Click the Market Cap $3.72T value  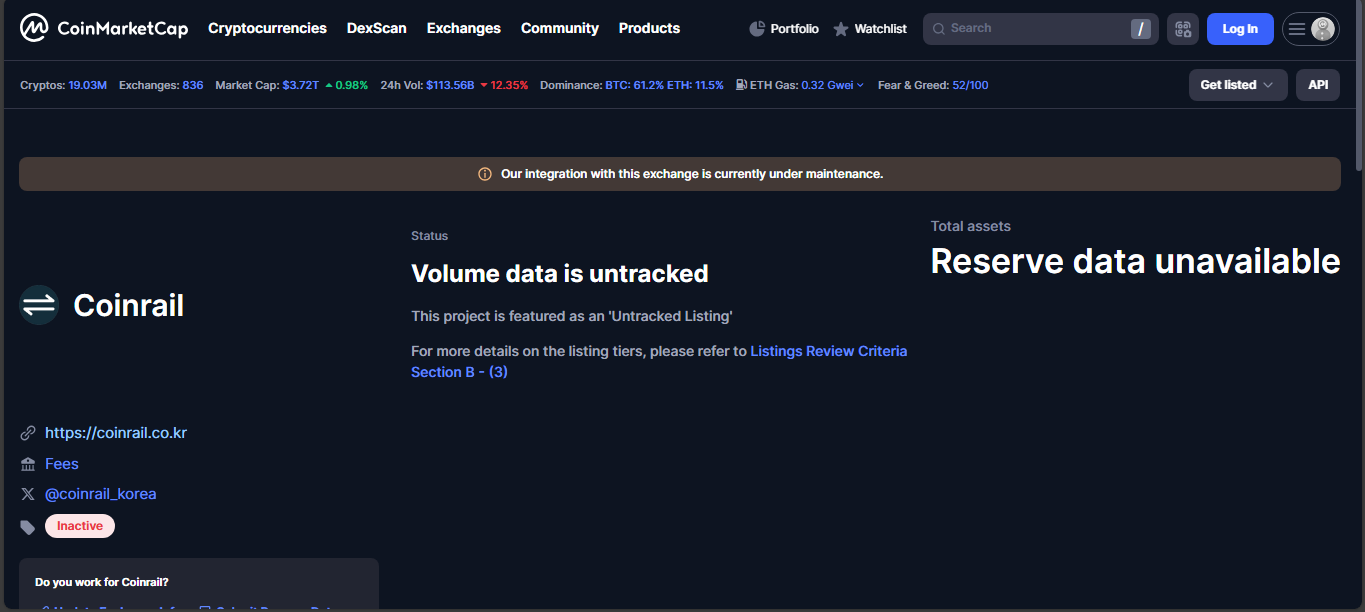pos(301,85)
